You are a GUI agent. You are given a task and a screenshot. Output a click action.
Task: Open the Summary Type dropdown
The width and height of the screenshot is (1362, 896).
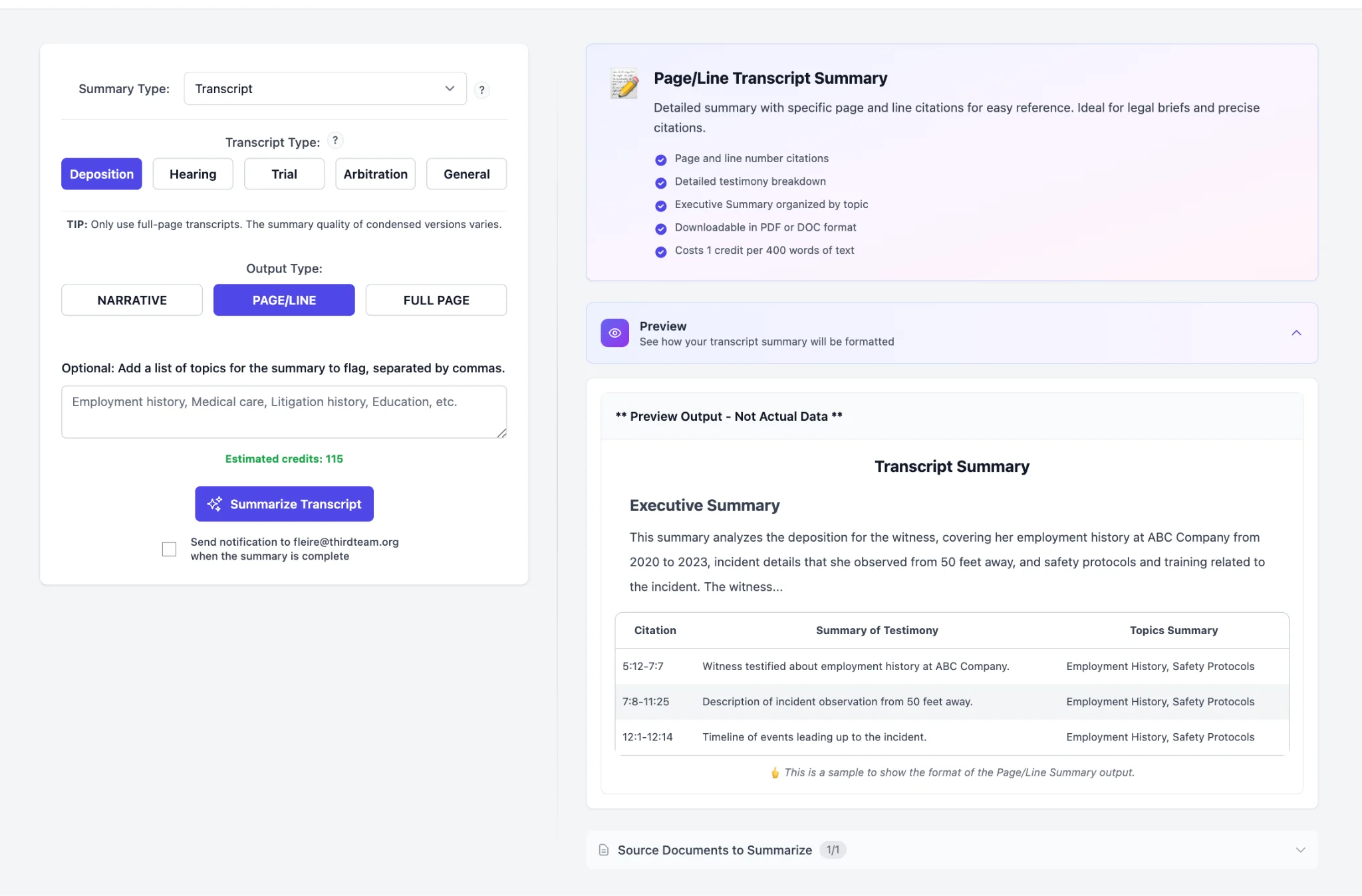click(x=325, y=89)
